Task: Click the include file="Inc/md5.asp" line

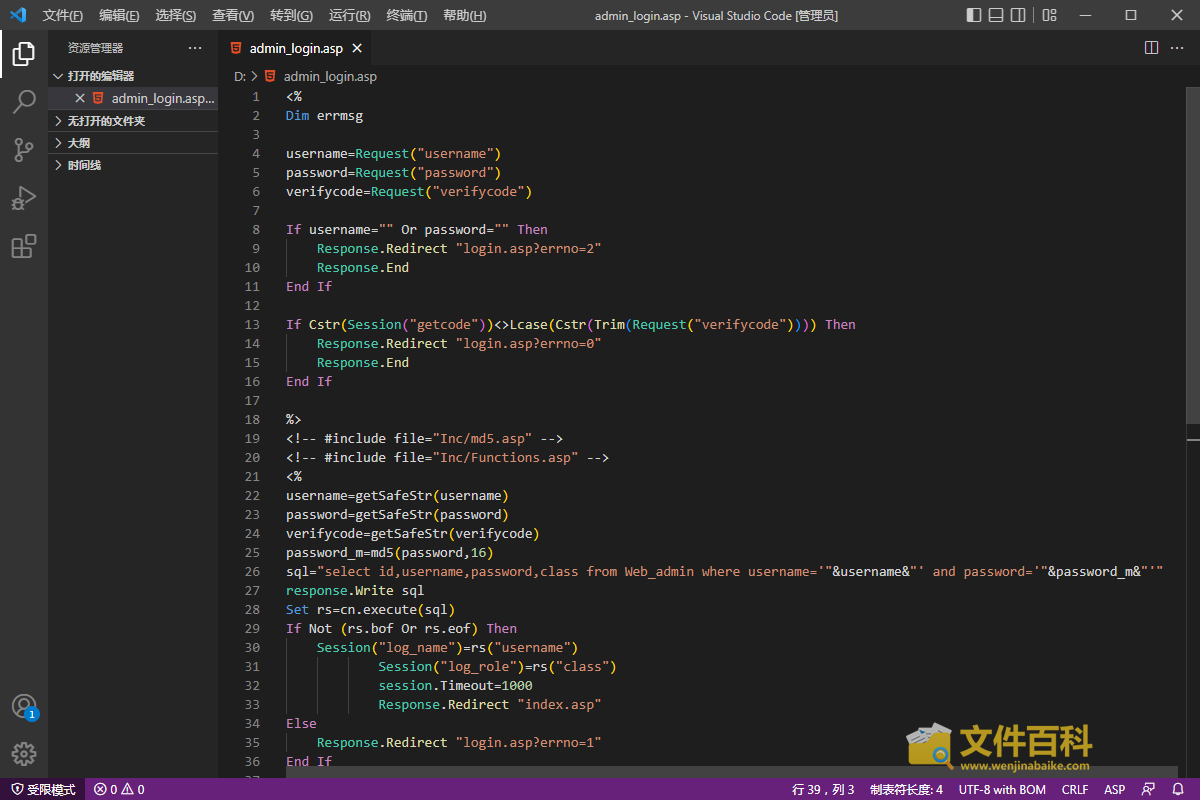Action: pyautogui.click(x=425, y=438)
